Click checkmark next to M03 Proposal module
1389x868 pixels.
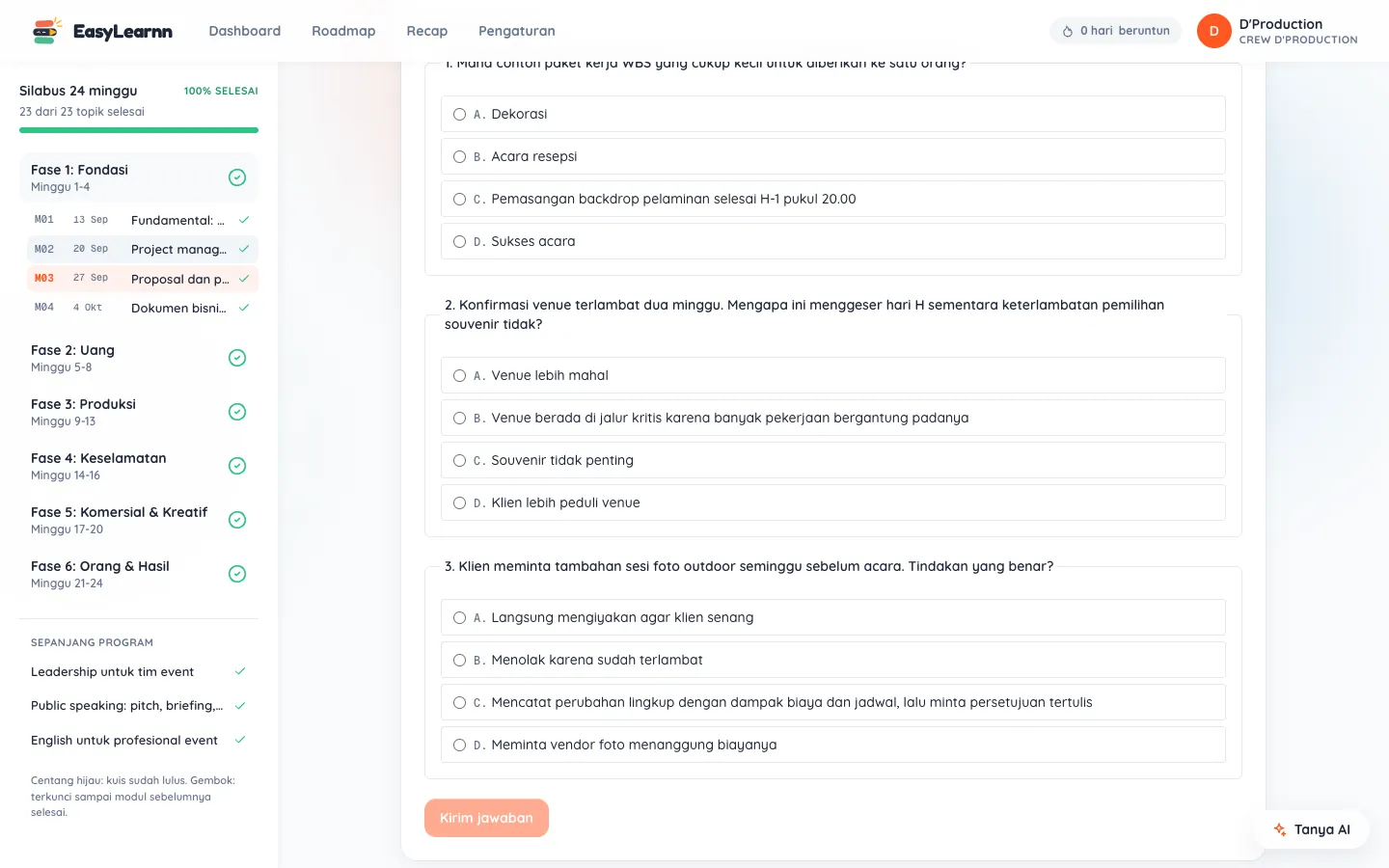[244, 279]
